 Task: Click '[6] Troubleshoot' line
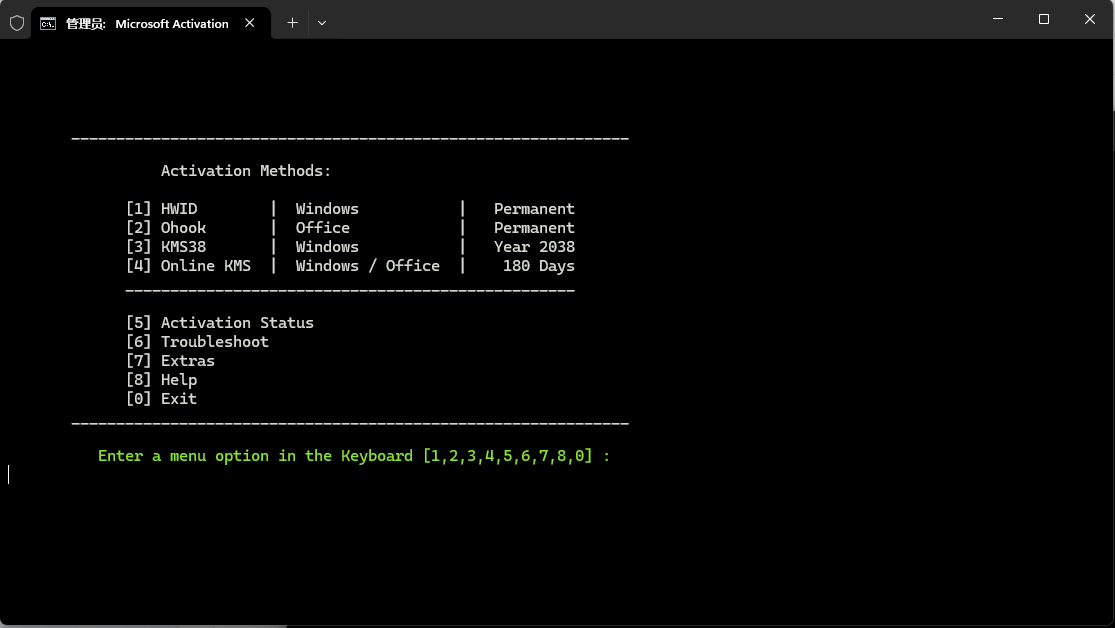(x=197, y=342)
